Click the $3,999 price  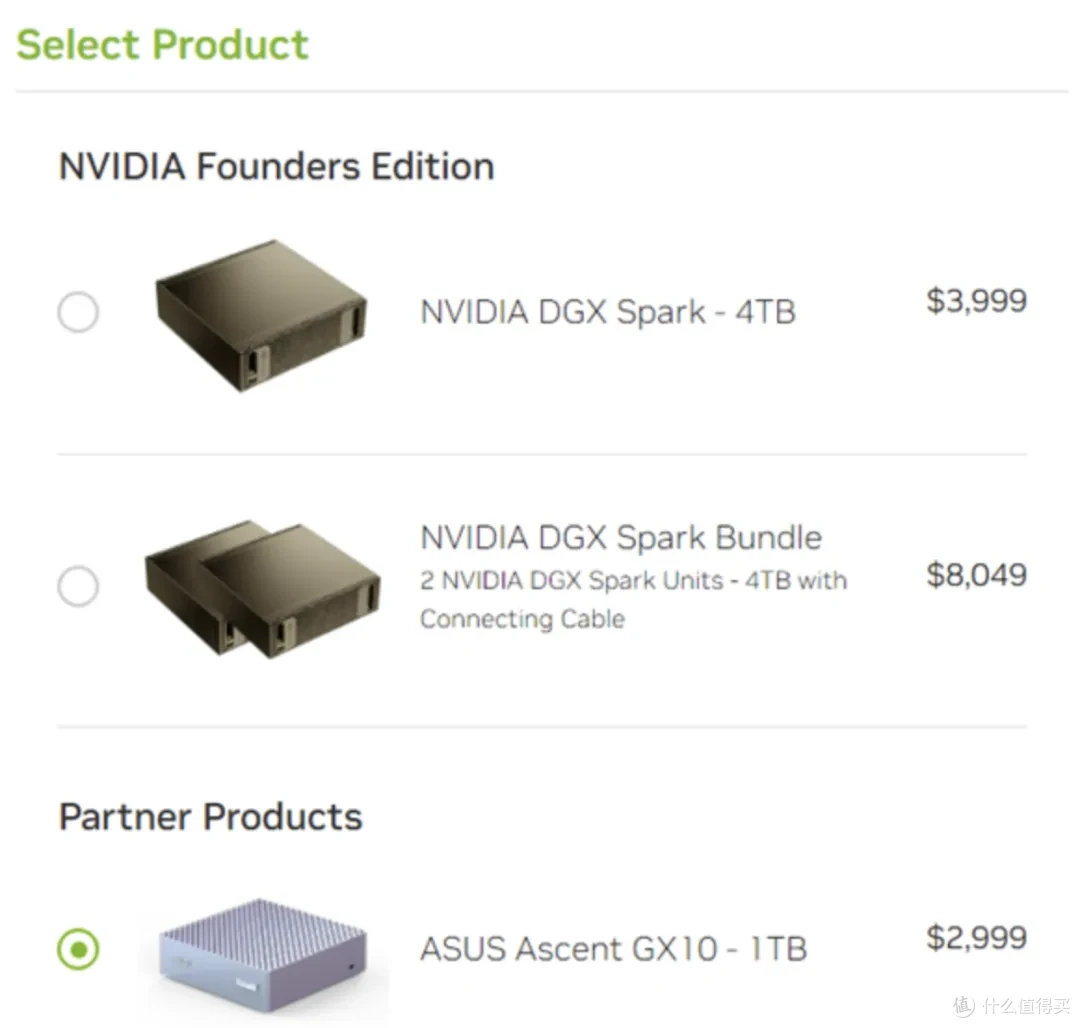point(976,301)
